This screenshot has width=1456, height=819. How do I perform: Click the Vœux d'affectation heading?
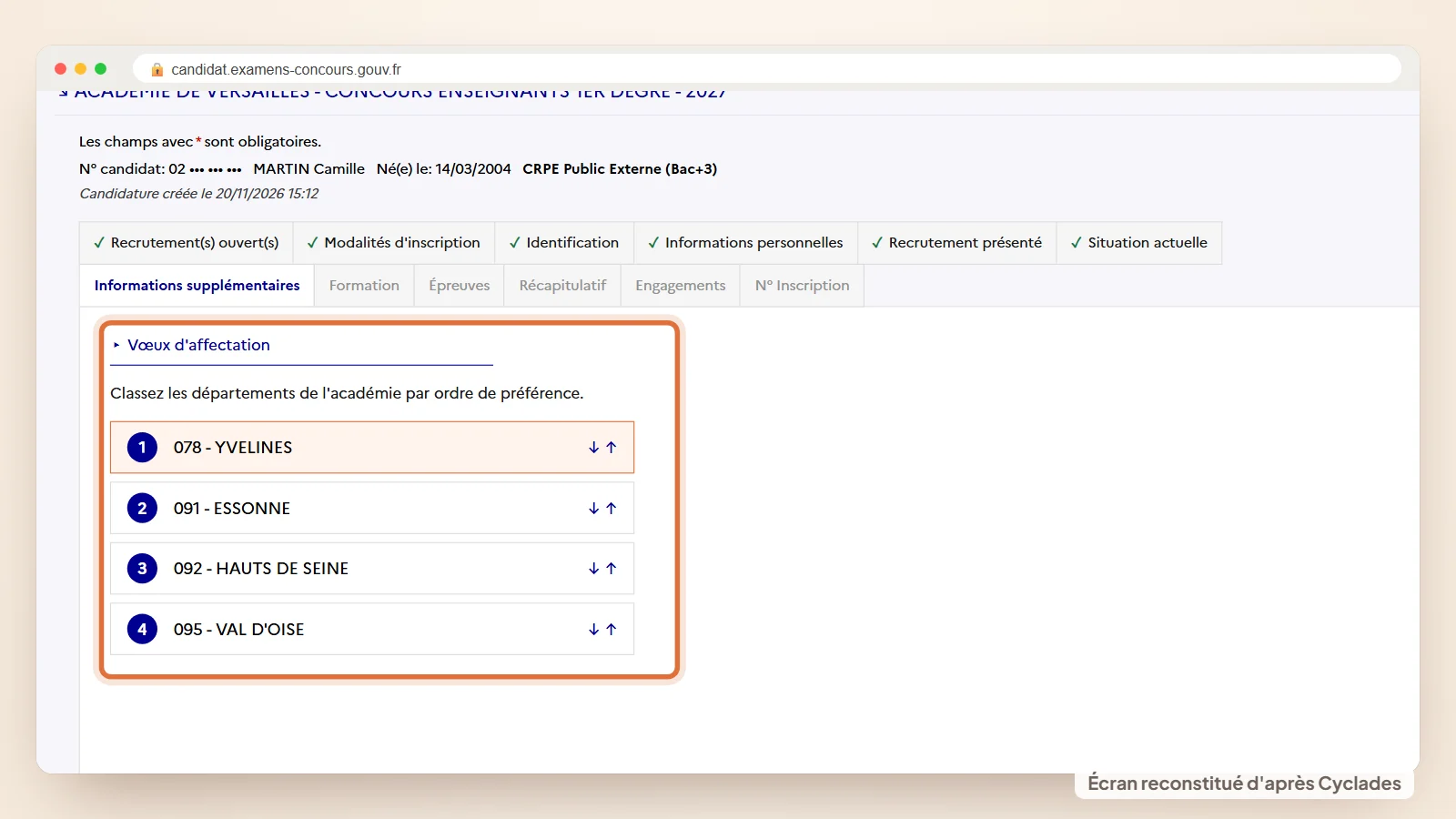click(x=198, y=345)
